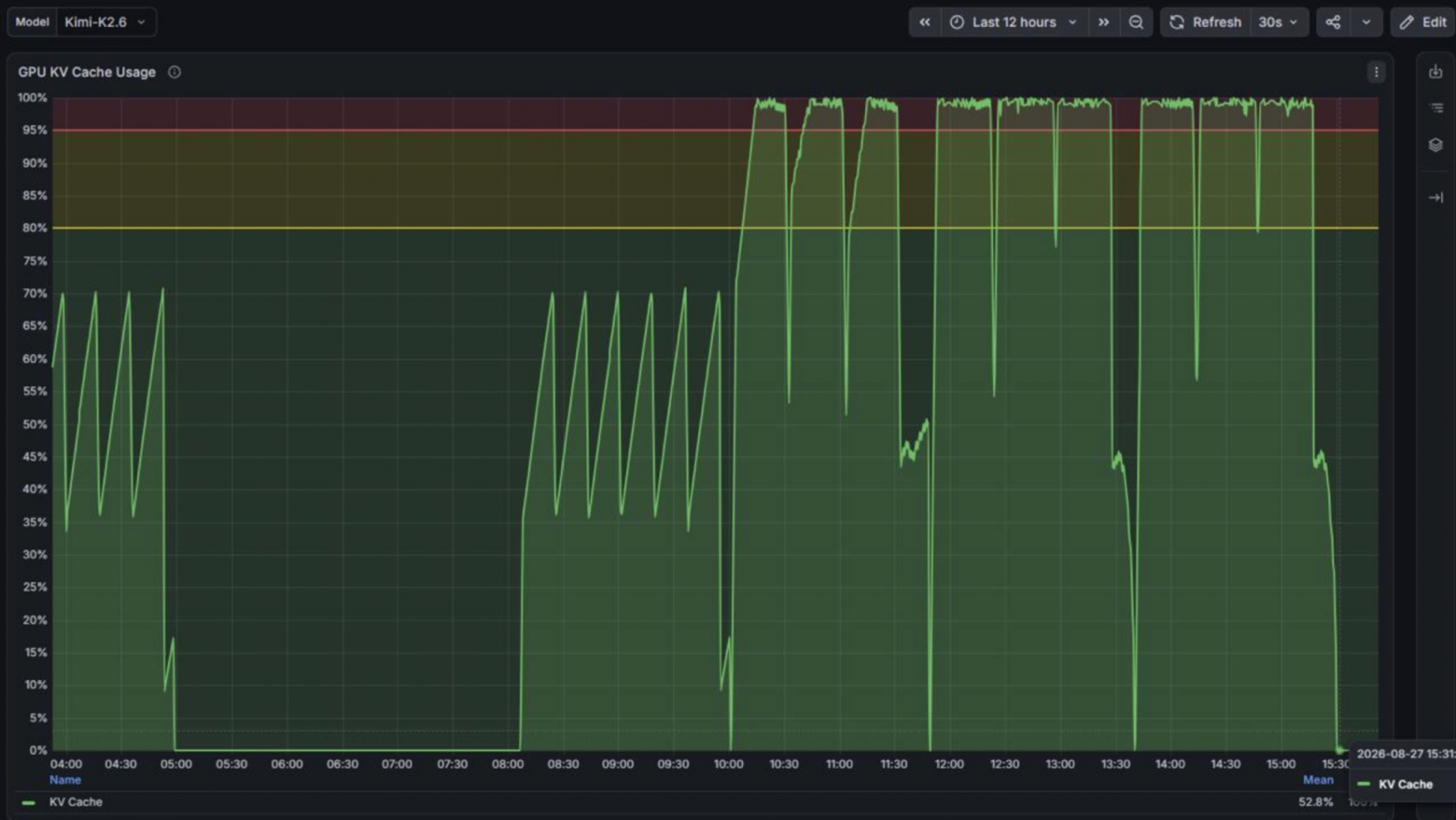Click the share dashboard icon
This screenshot has height=820, width=1456.
pyautogui.click(x=1333, y=21)
